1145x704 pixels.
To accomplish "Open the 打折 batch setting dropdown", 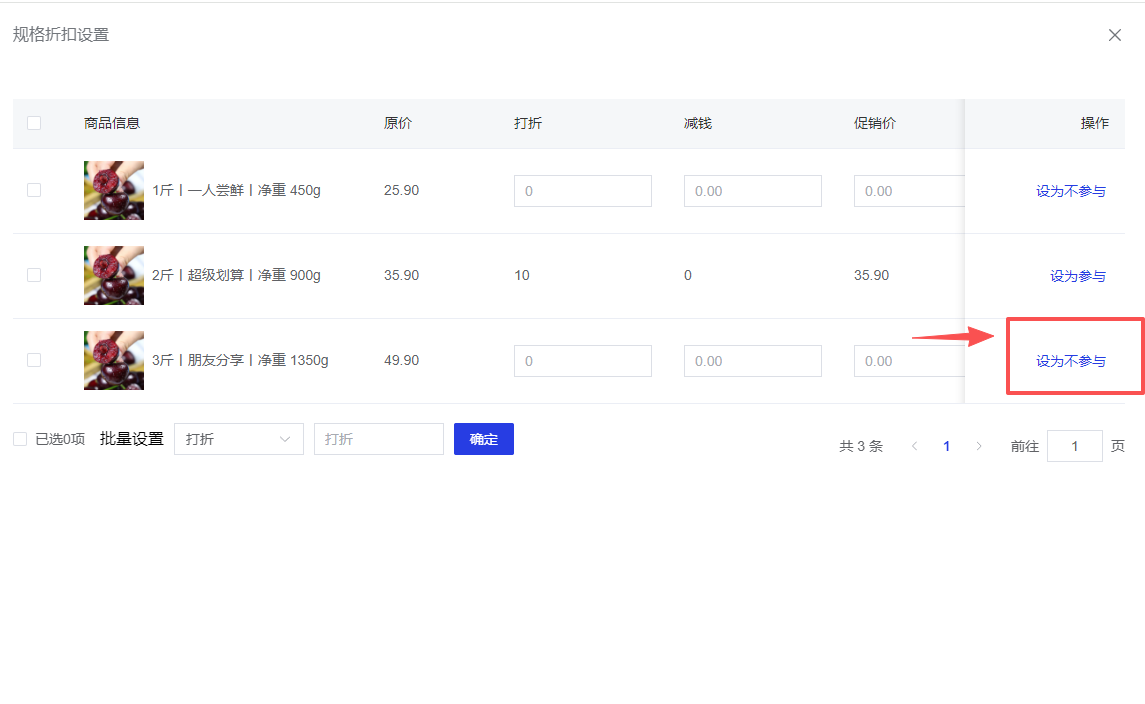I will point(238,439).
